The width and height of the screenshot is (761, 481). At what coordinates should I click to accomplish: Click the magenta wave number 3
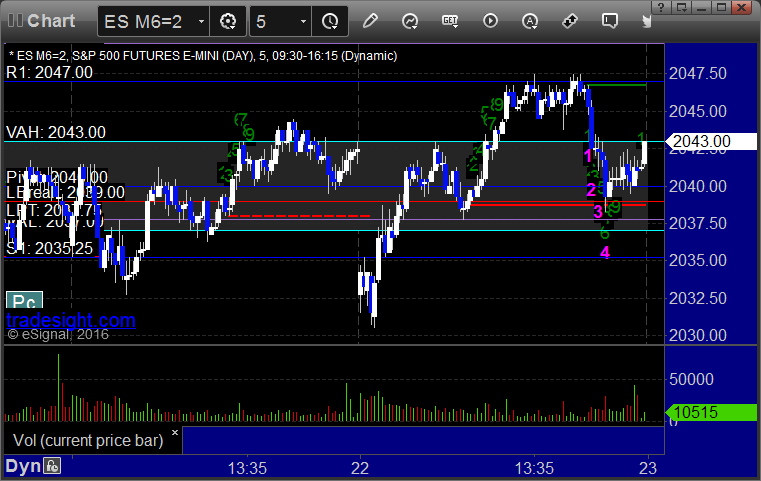[x=598, y=212]
